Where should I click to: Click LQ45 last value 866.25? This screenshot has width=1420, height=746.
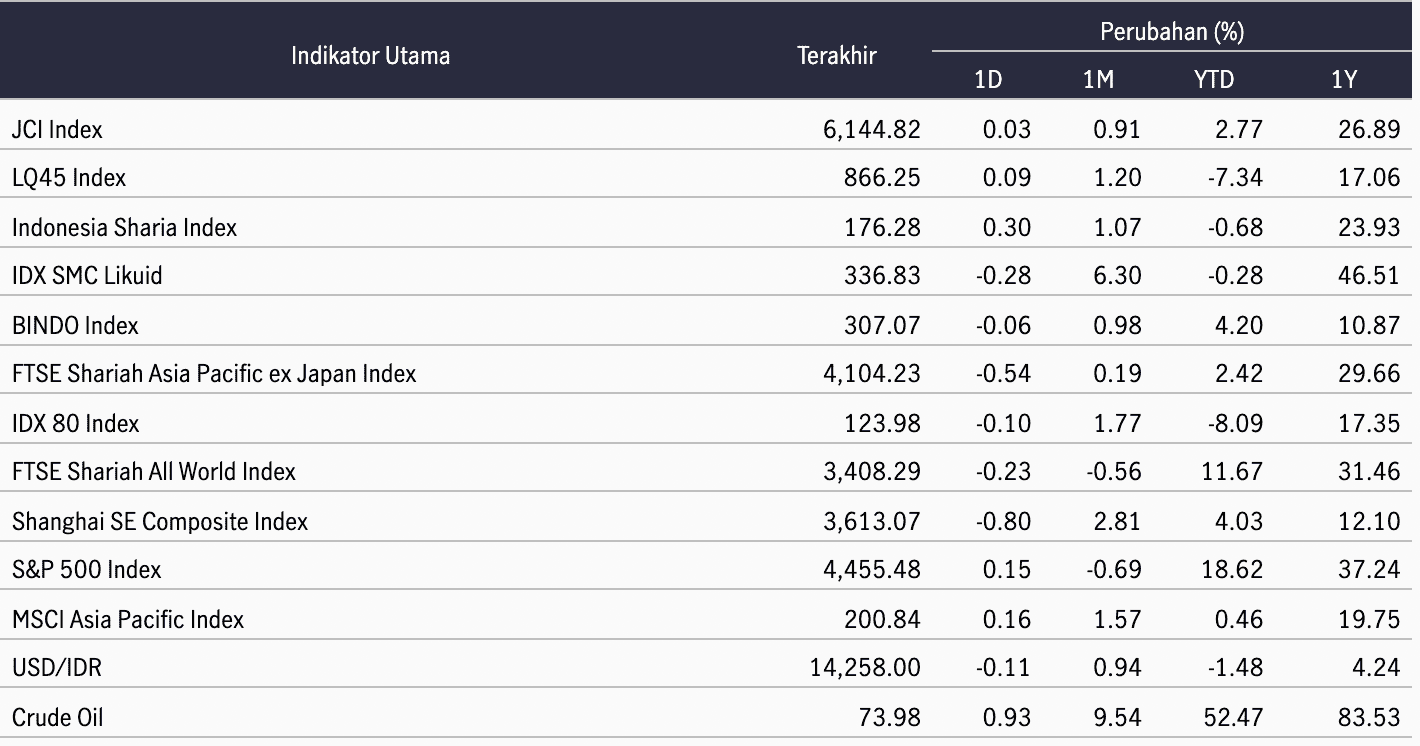(x=883, y=178)
